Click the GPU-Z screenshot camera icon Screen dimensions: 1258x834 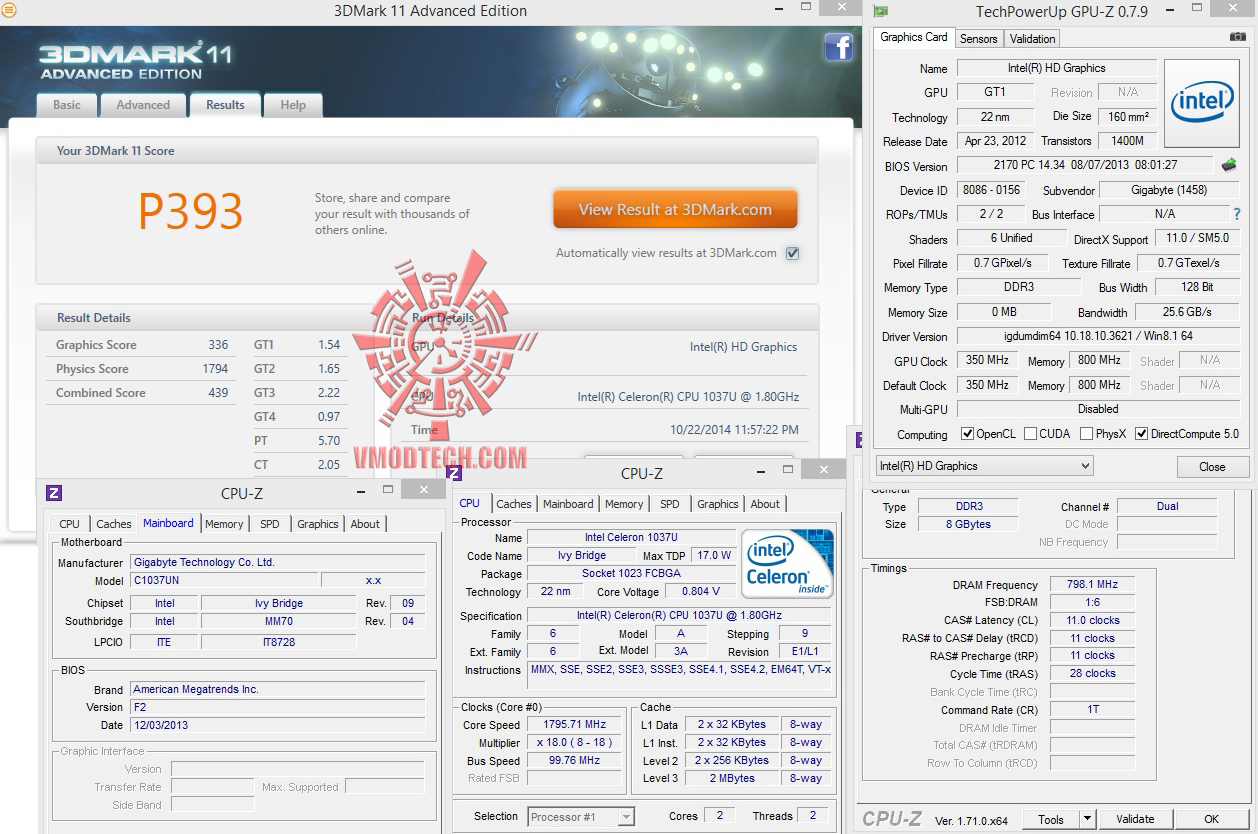(x=1238, y=37)
